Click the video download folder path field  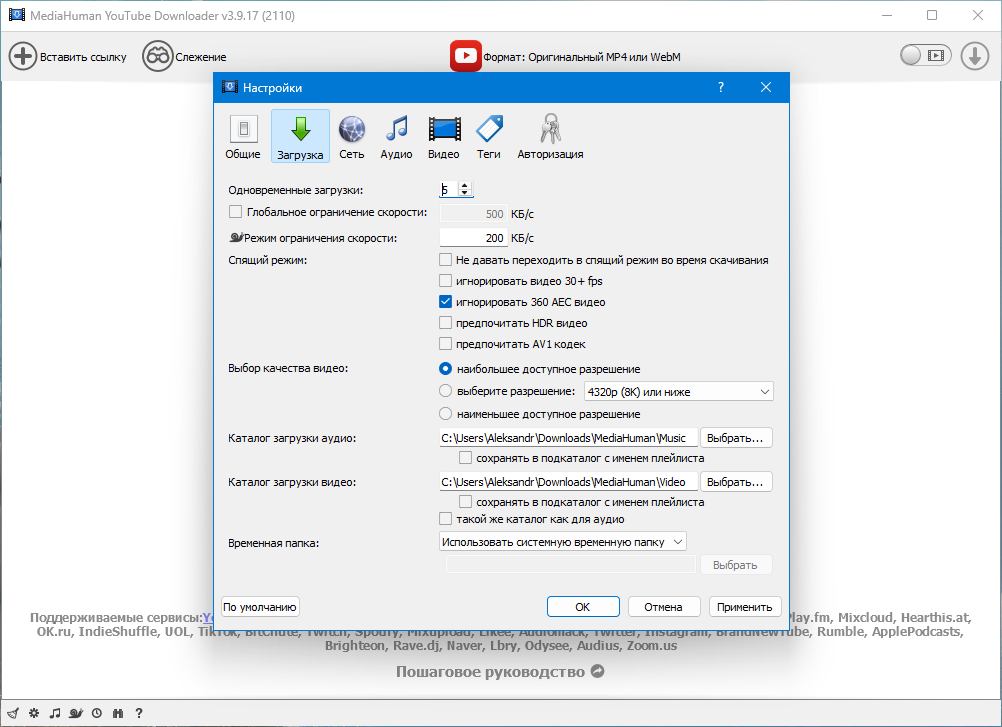pos(568,482)
